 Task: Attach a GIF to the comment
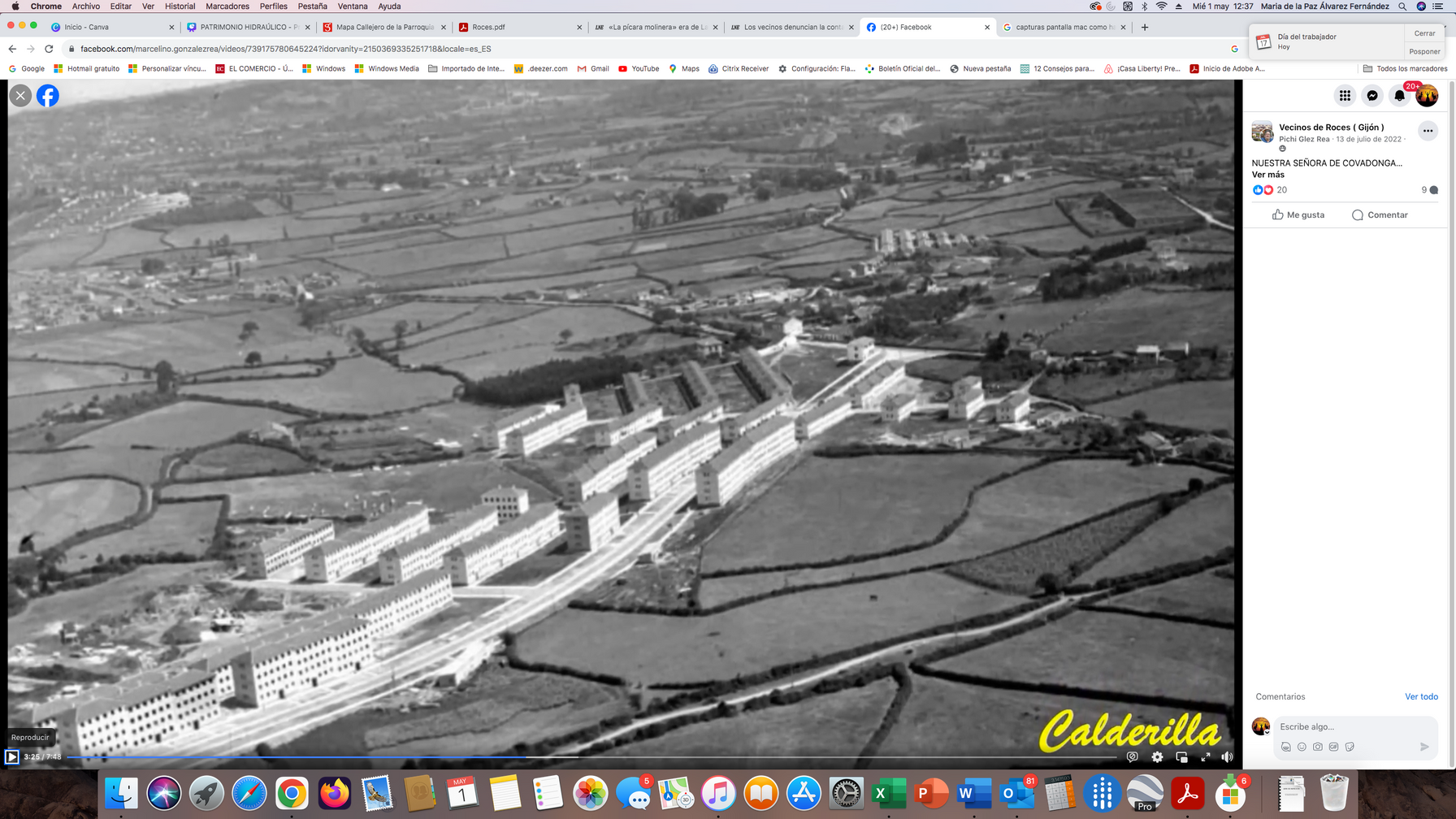[x=1333, y=747]
